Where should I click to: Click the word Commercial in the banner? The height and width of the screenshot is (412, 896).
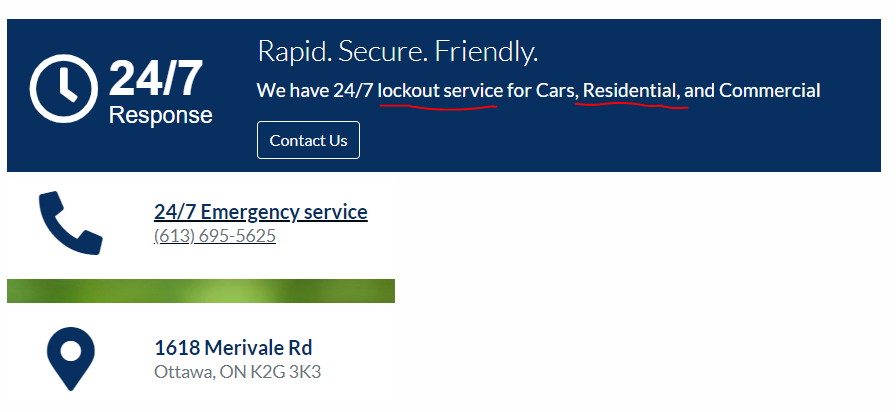[x=770, y=90]
